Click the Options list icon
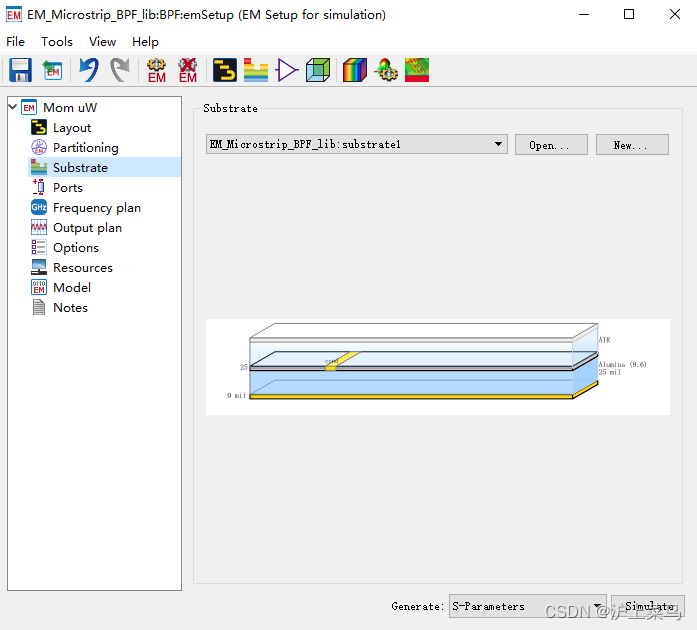The width and height of the screenshot is (697, 630). 39,247
